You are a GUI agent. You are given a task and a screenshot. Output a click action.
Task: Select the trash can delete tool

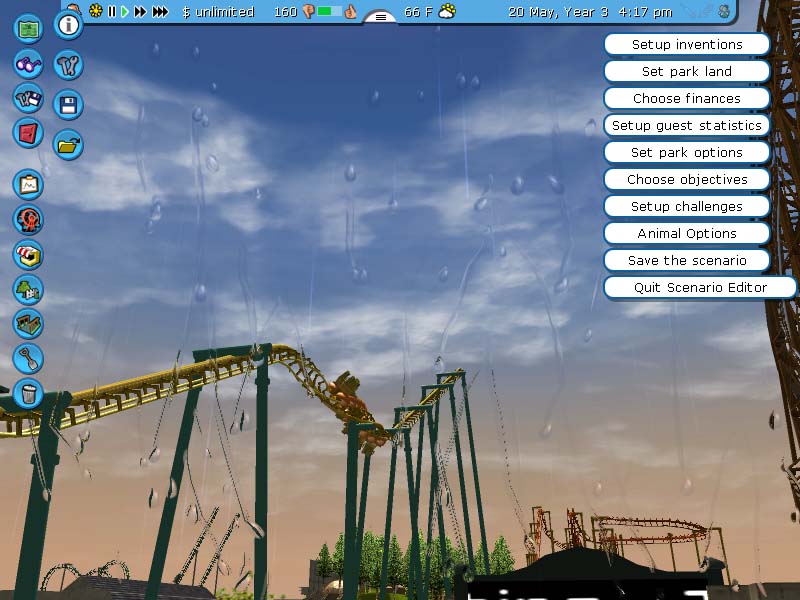click(x=28, y=393)
